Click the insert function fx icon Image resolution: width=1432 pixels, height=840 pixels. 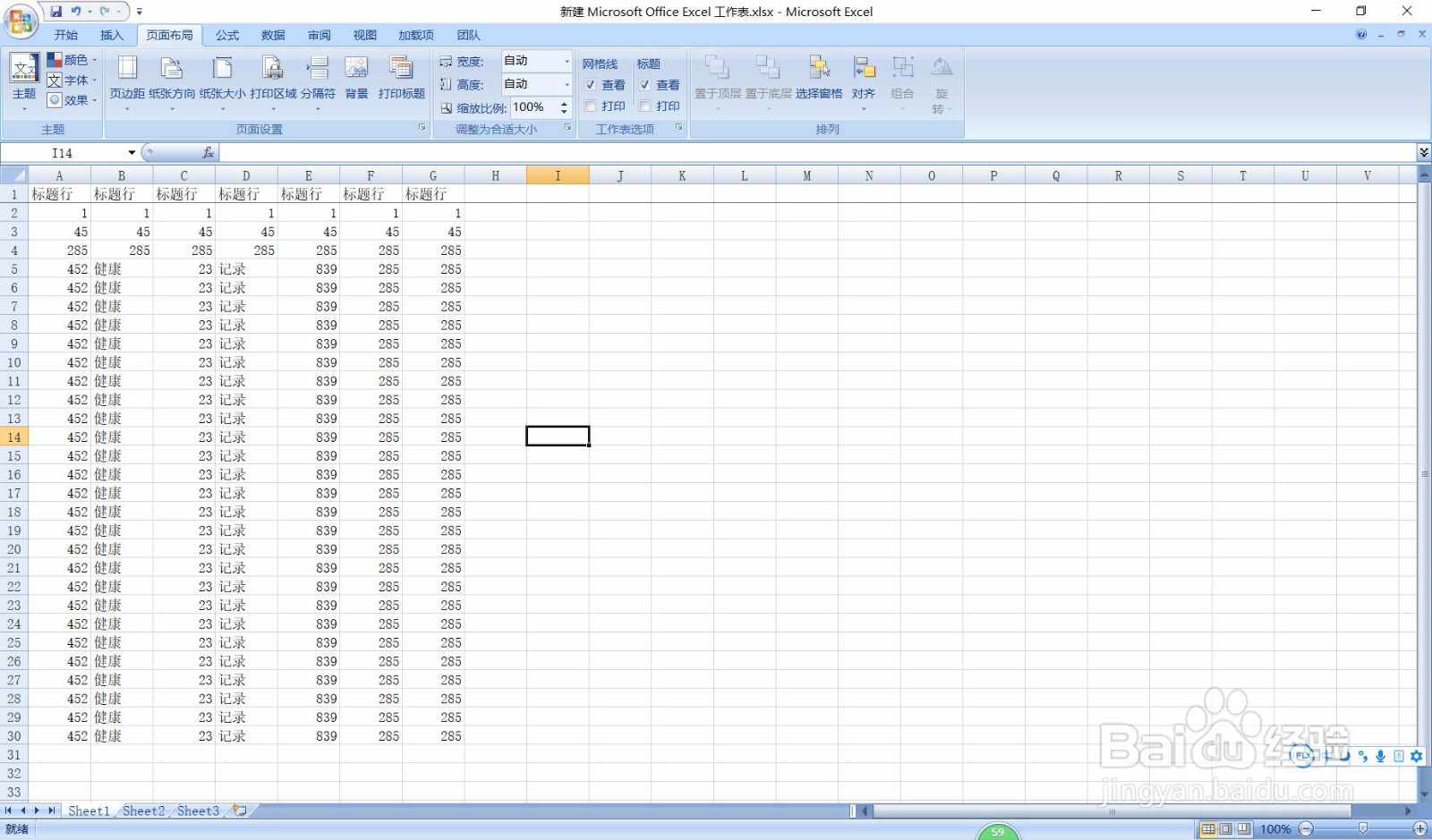pyautogui.click(x=208, y=153)
